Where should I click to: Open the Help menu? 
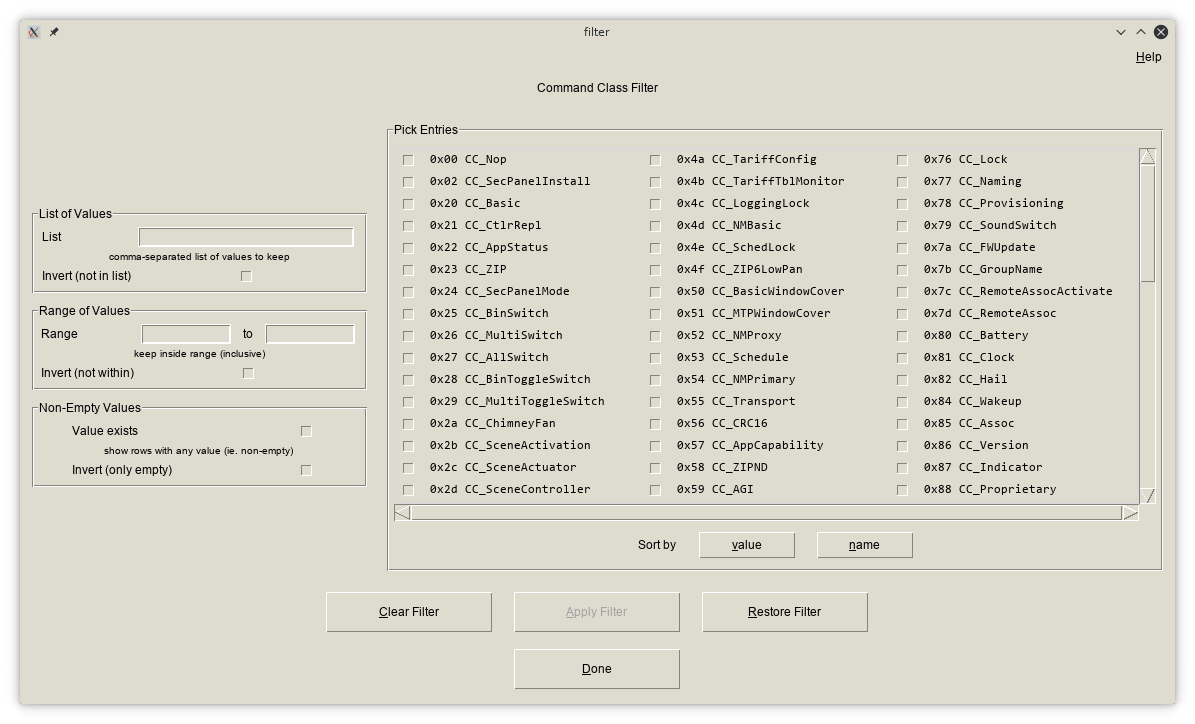click(1148, 57)
